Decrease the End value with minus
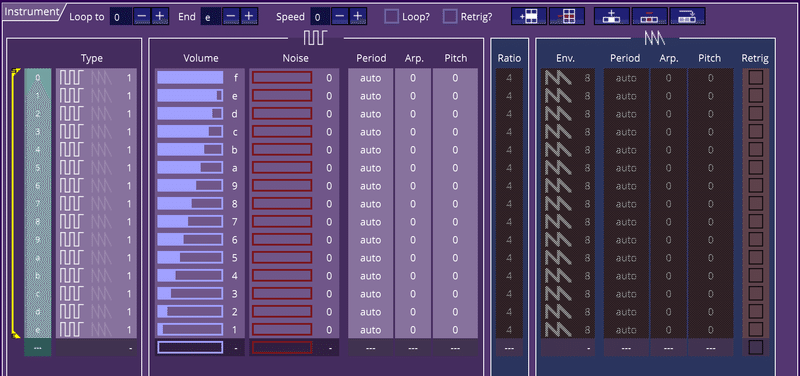 pyautogui.click(x=231, y=16)
